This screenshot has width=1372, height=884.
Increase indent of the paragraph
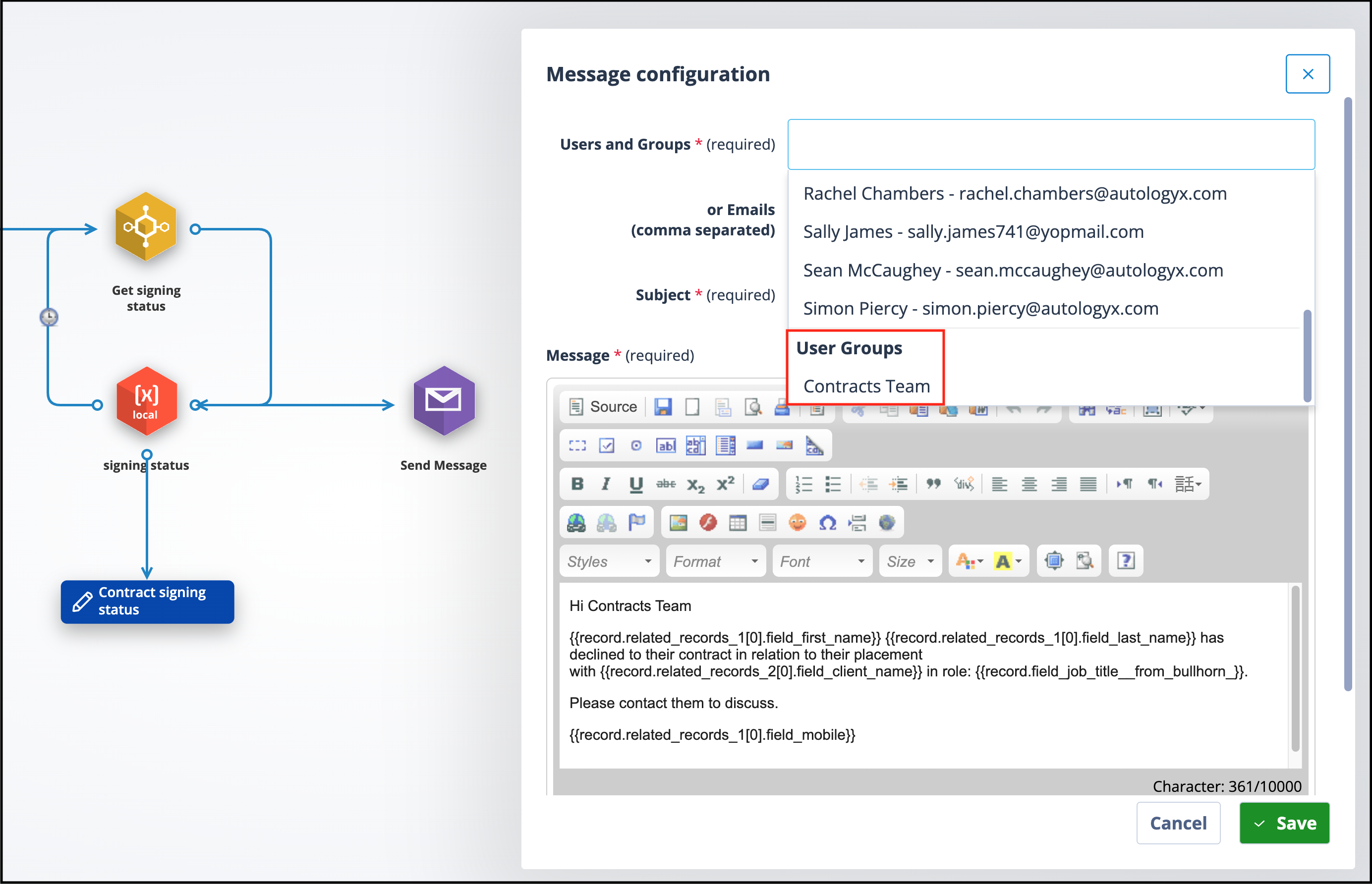(899, 484)
